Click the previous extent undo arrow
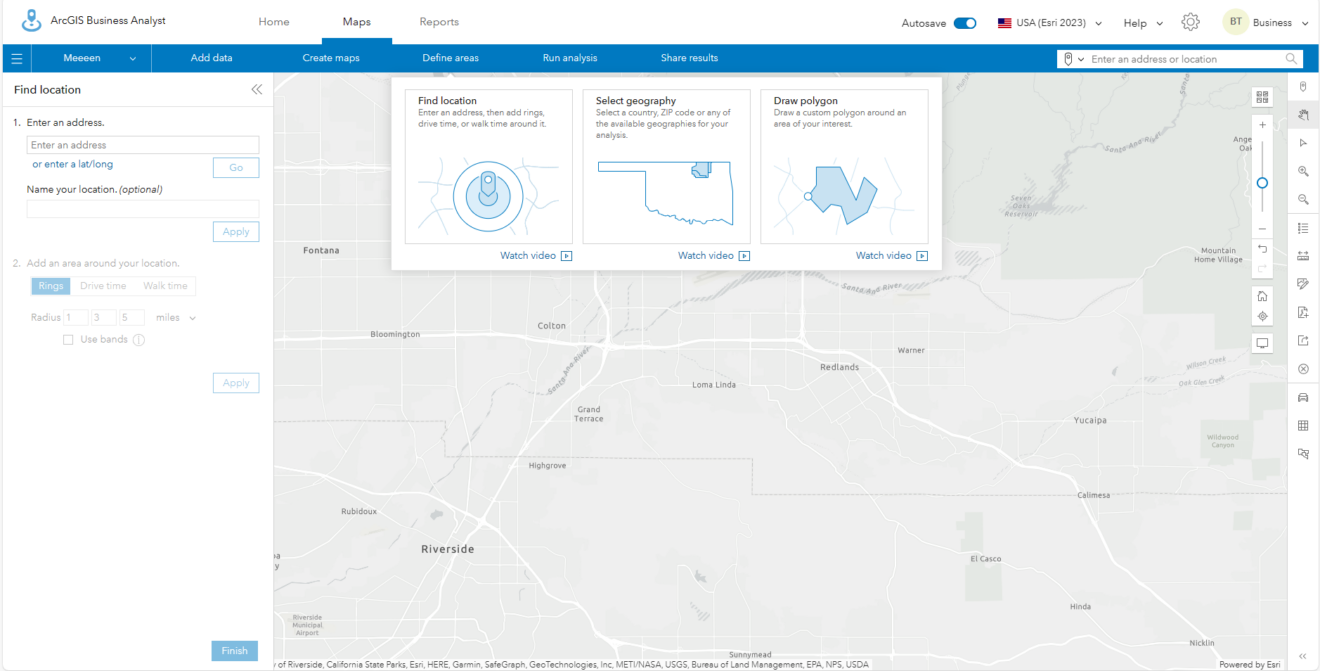The height and width of the screenshot is (671, 1320). (x=1262, y=249)
